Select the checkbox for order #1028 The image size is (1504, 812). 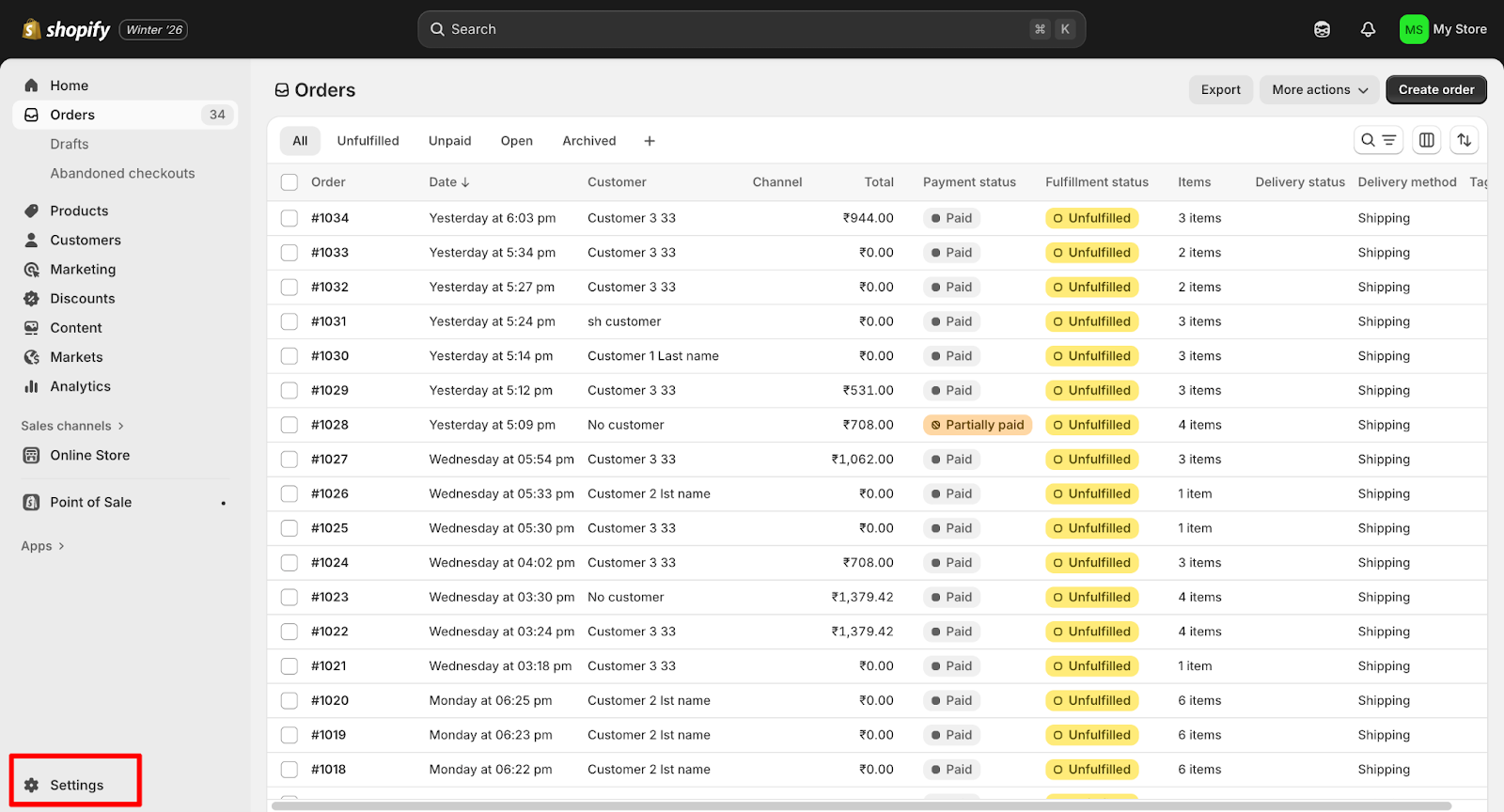tap(290, 425)
